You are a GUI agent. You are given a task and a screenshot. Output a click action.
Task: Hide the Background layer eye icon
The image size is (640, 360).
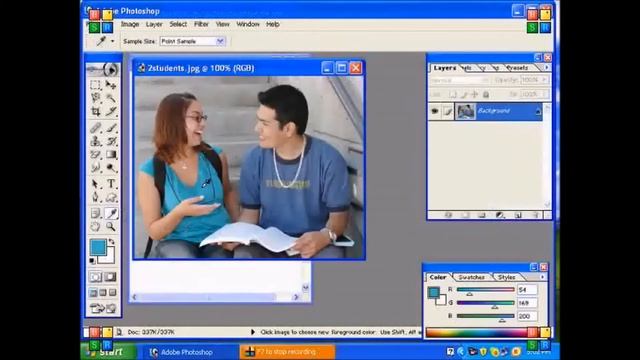435,111
